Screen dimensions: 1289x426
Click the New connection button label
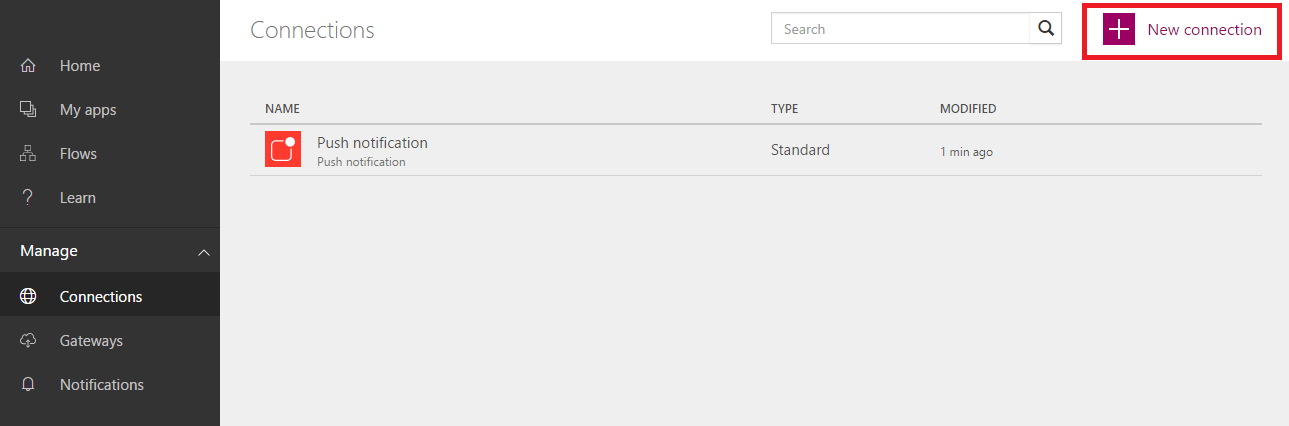[x=1204, y=30]
